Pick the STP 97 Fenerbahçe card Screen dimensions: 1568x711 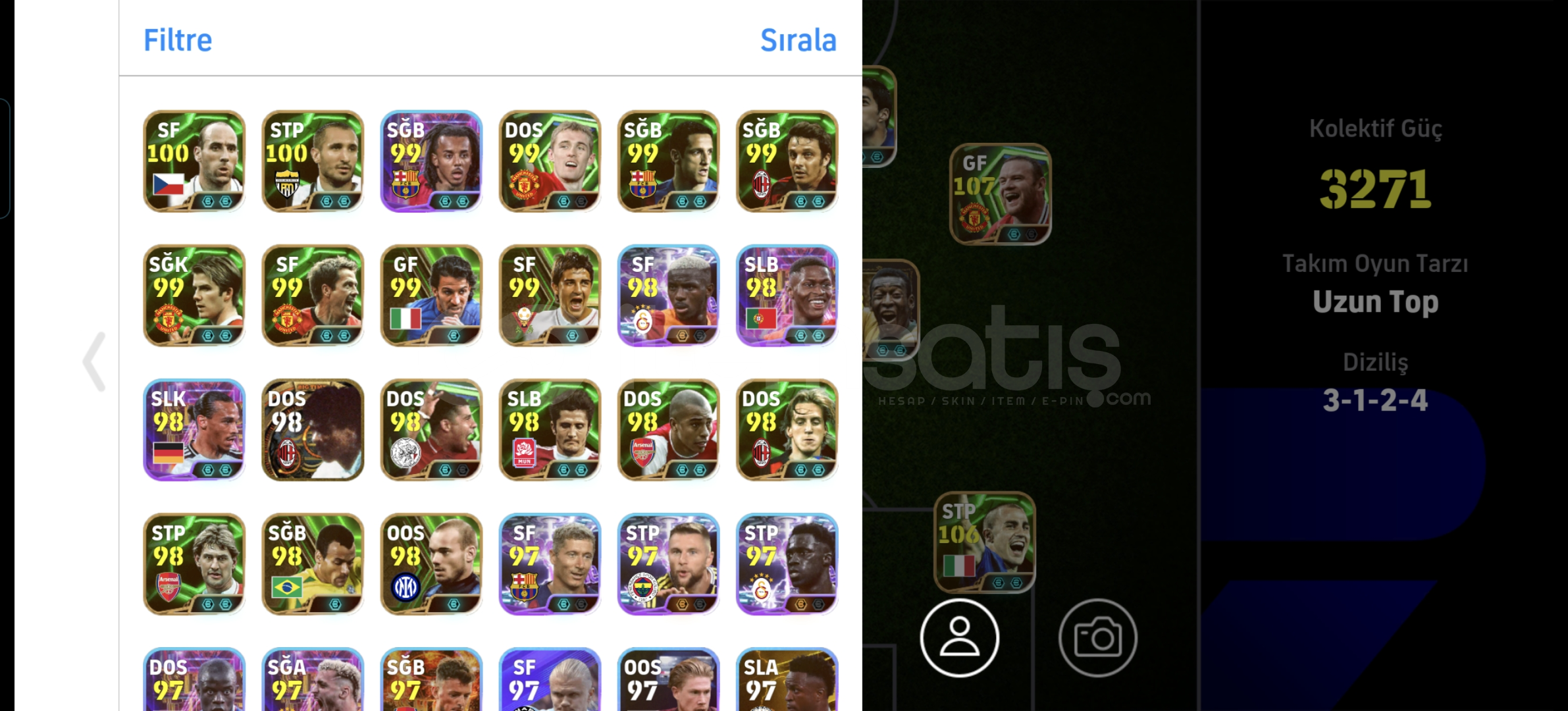(668, 564)
